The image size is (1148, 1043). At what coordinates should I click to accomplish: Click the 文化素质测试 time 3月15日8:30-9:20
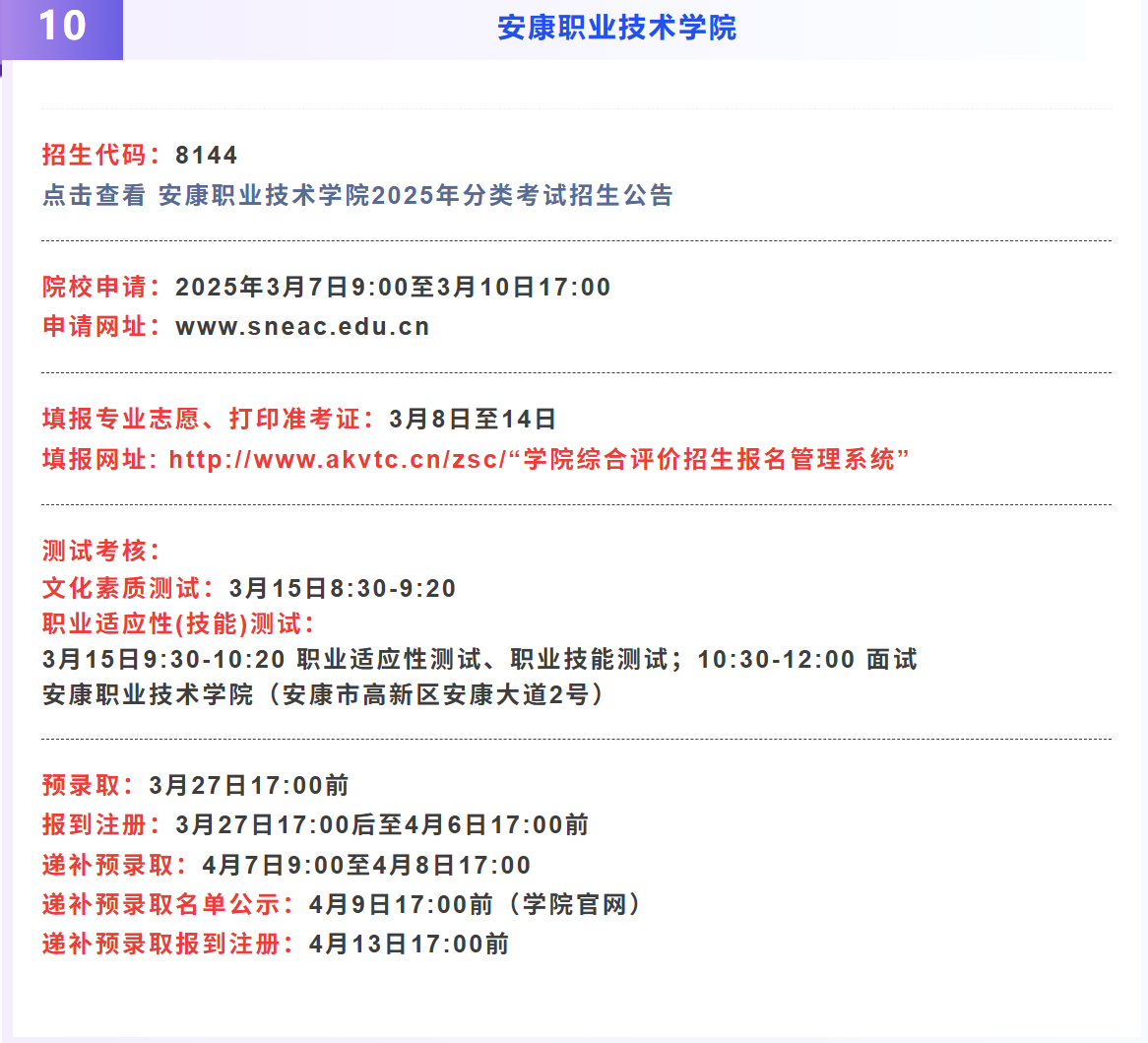click(x=342, y=588)
